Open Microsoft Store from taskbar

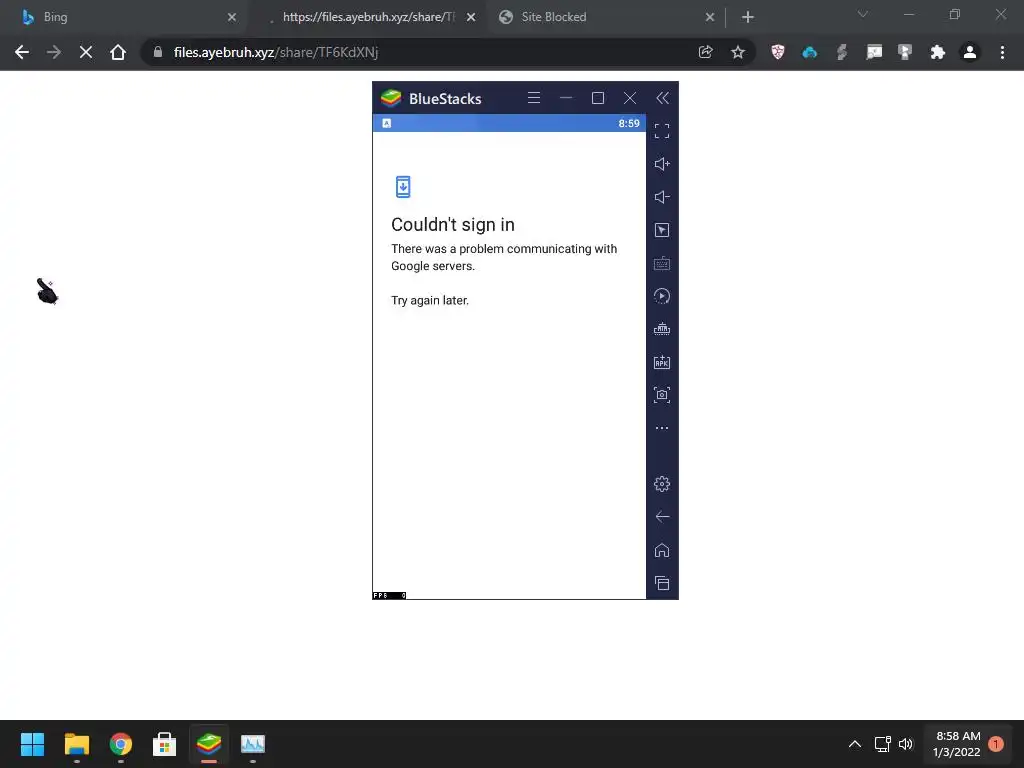pos(165,744)
